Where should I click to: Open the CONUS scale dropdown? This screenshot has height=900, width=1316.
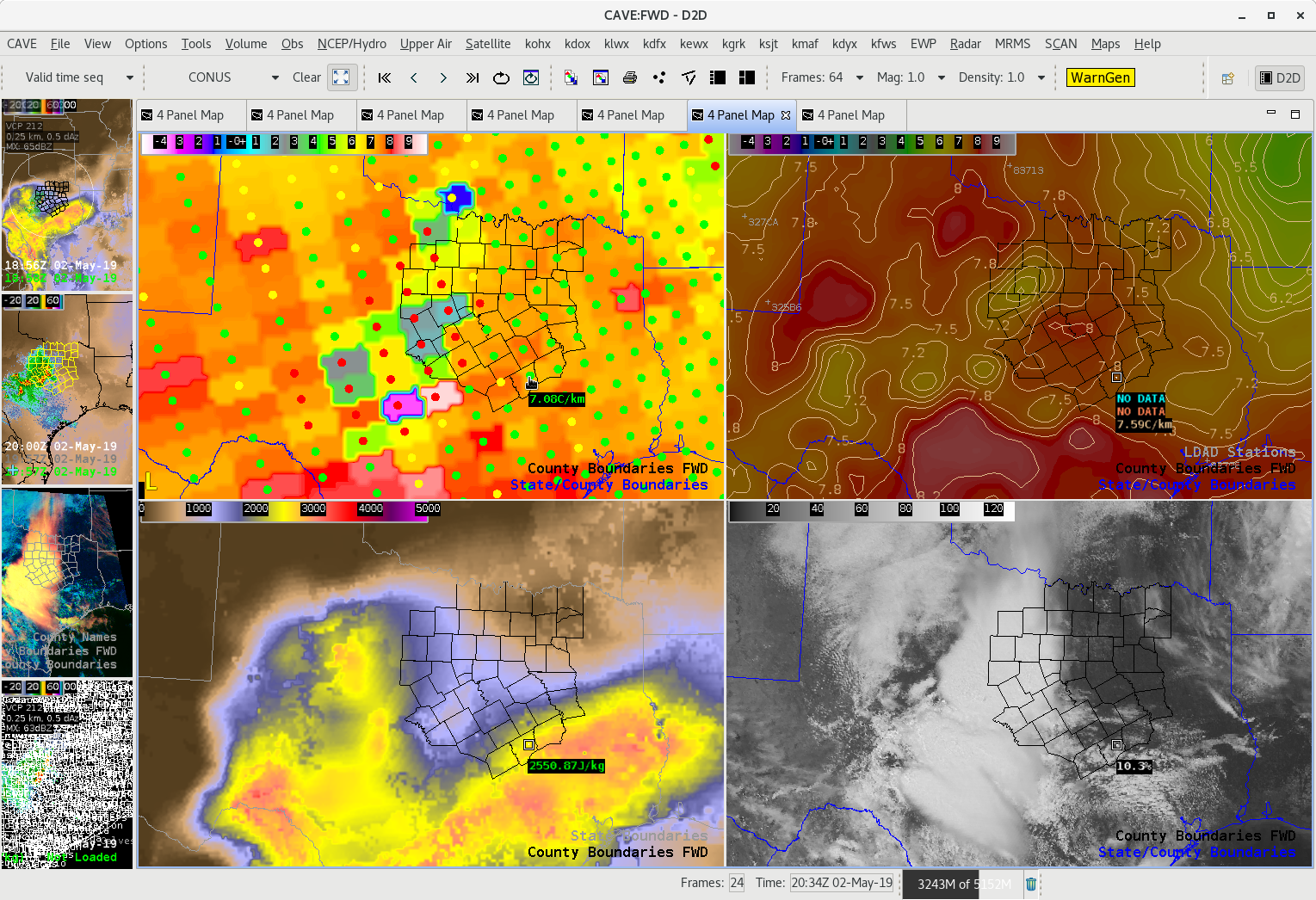pyautogui.click(x=275, y=77)
